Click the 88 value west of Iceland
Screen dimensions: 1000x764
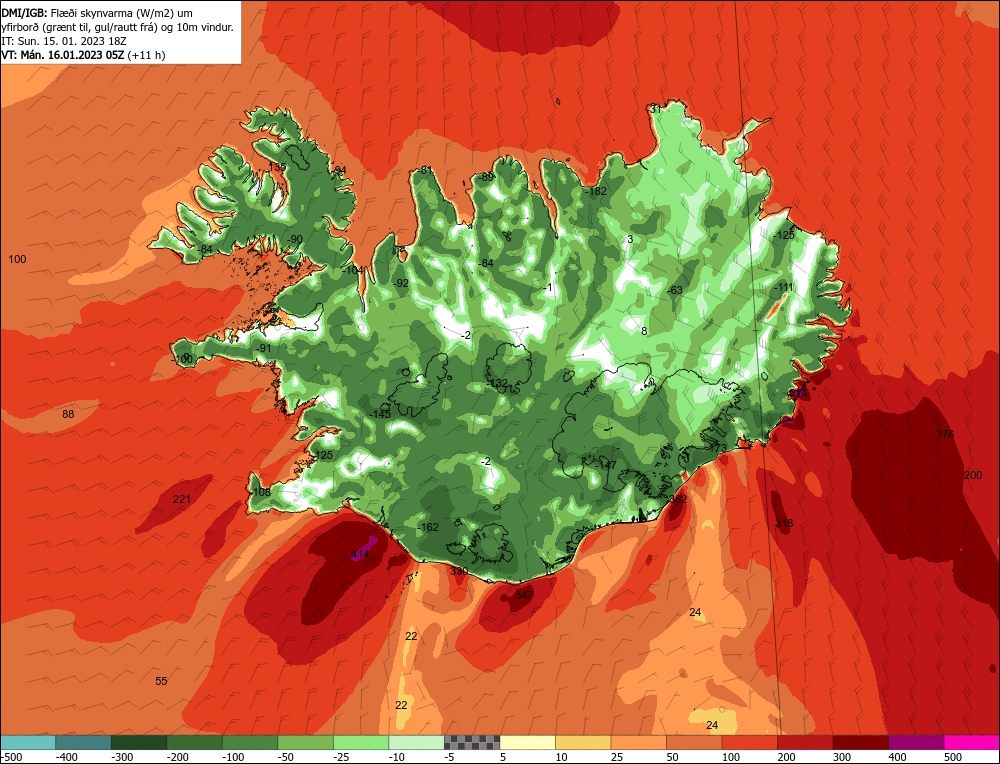[x=68, y=414]
